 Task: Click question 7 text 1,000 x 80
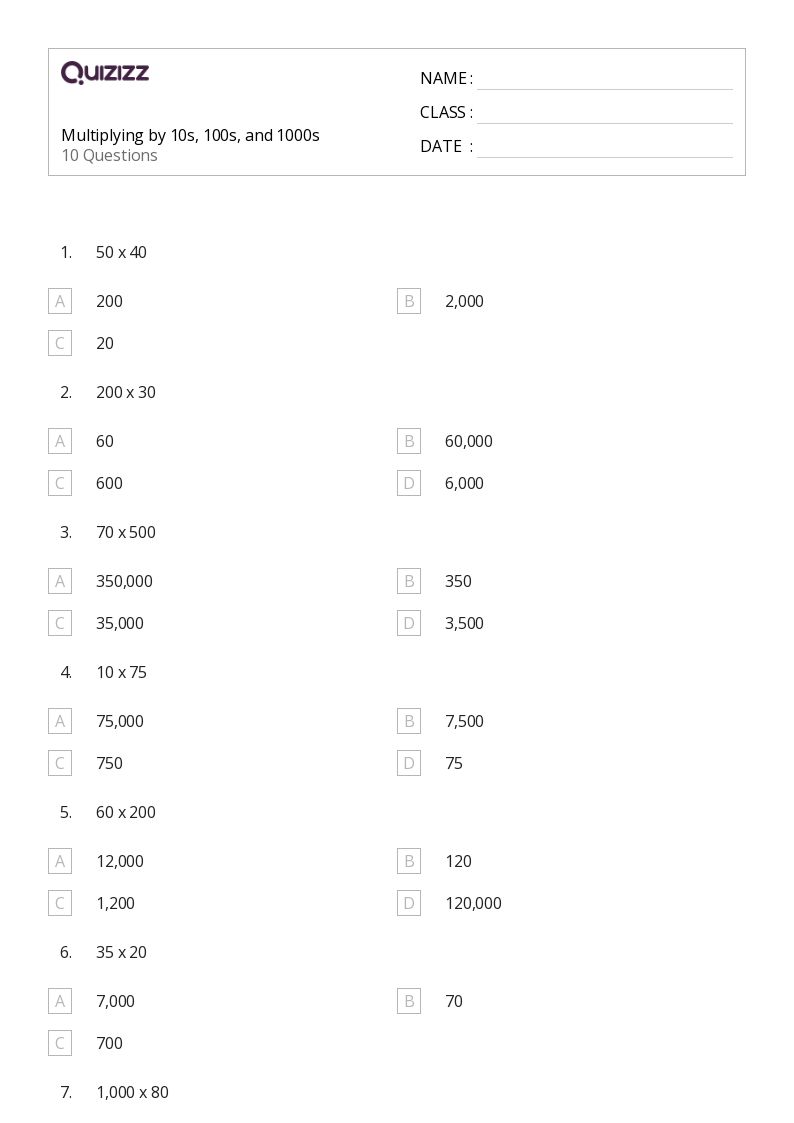point(132,1092)
